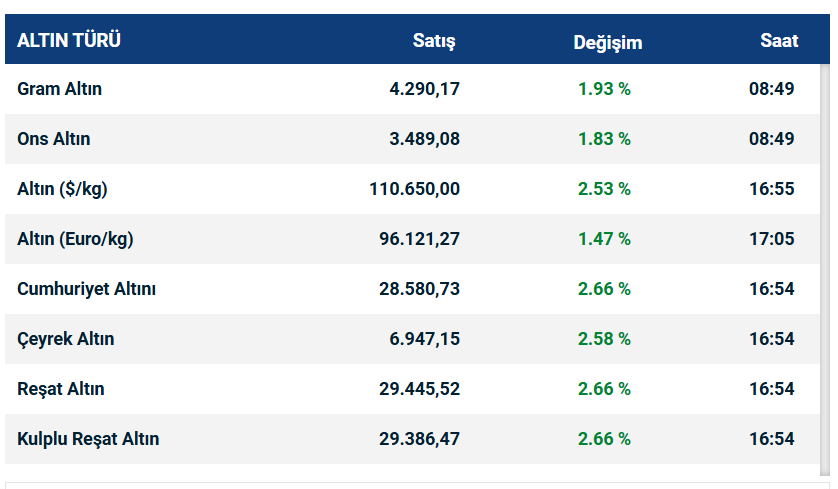The image size is (838, 489).
Task: Click the Değişim column header
Action: [x=608, y=42]
